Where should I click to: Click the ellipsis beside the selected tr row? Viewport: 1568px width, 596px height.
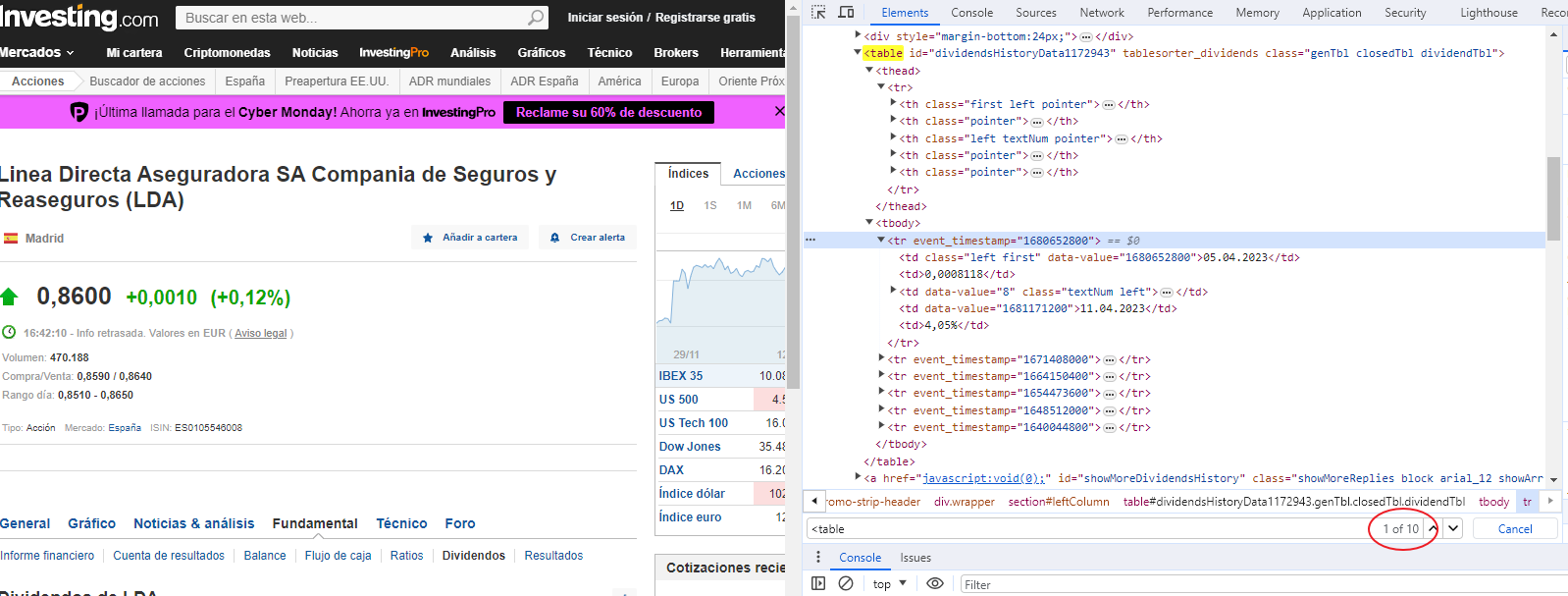[810, 240]
